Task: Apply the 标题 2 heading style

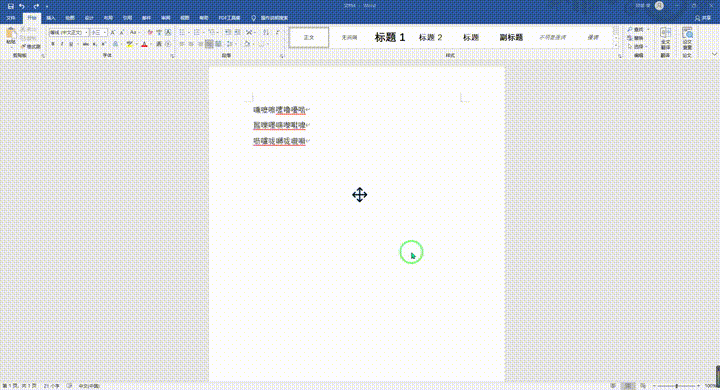Action: pyautogui.click(x=430, y=37)
